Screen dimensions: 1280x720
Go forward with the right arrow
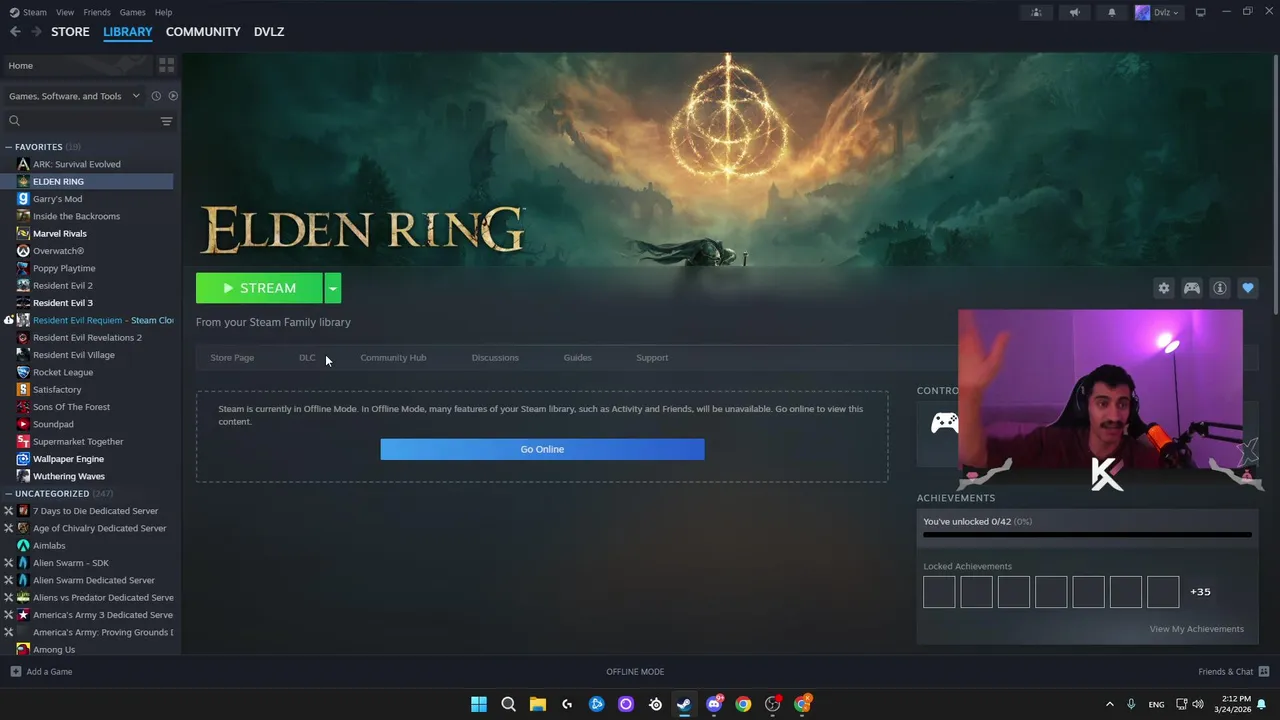tap(37, 32)
